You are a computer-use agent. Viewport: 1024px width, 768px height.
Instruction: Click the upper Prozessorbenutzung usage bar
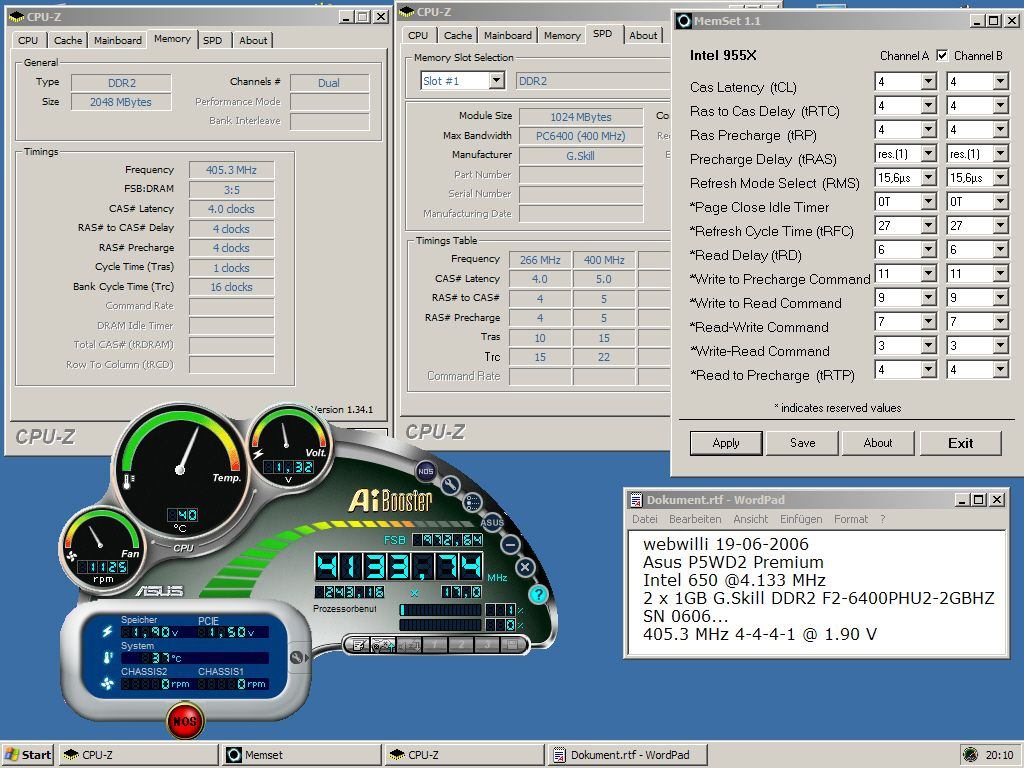[x=441, y=609]
